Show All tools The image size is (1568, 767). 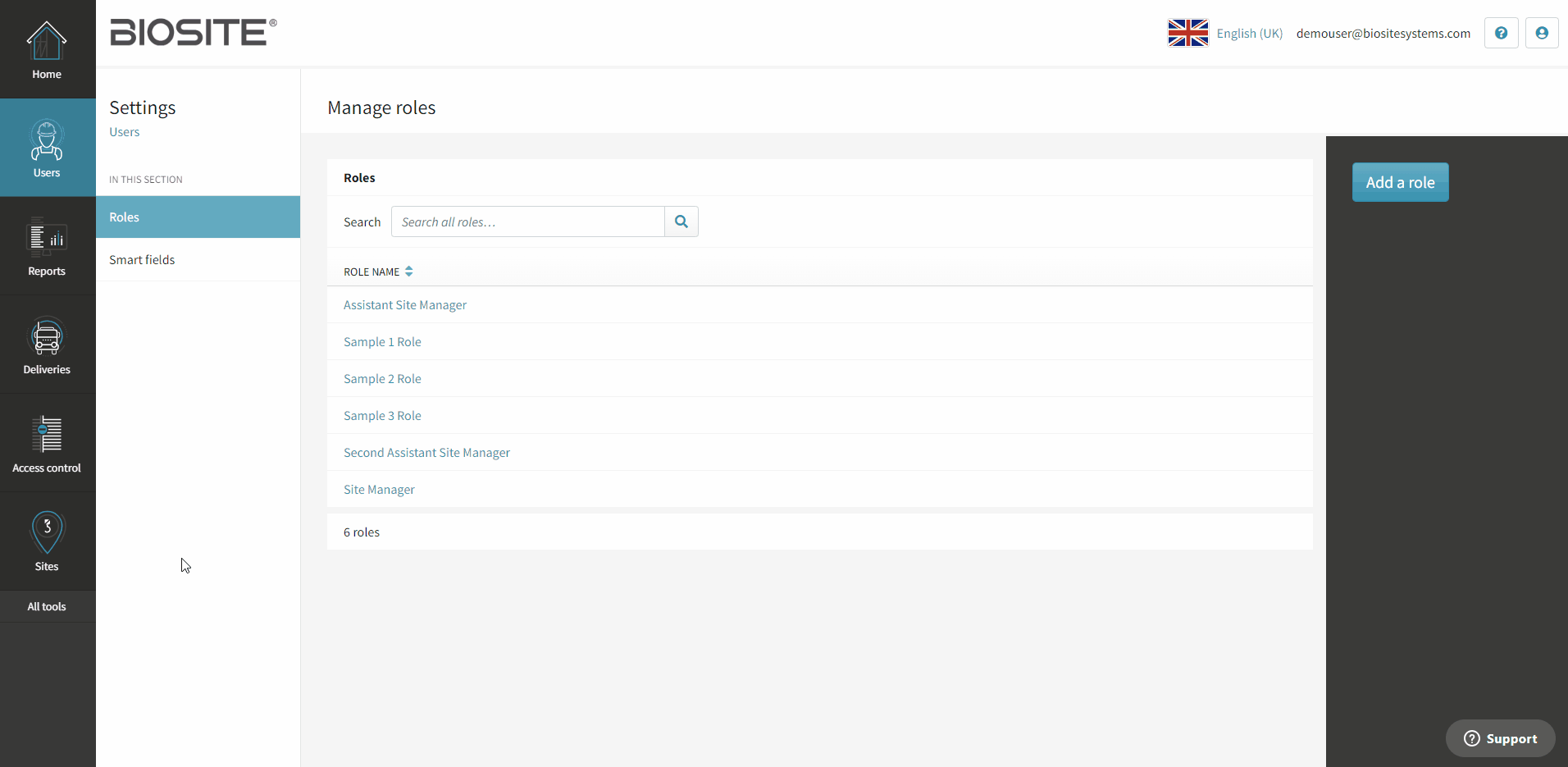[x=48, y=607]
